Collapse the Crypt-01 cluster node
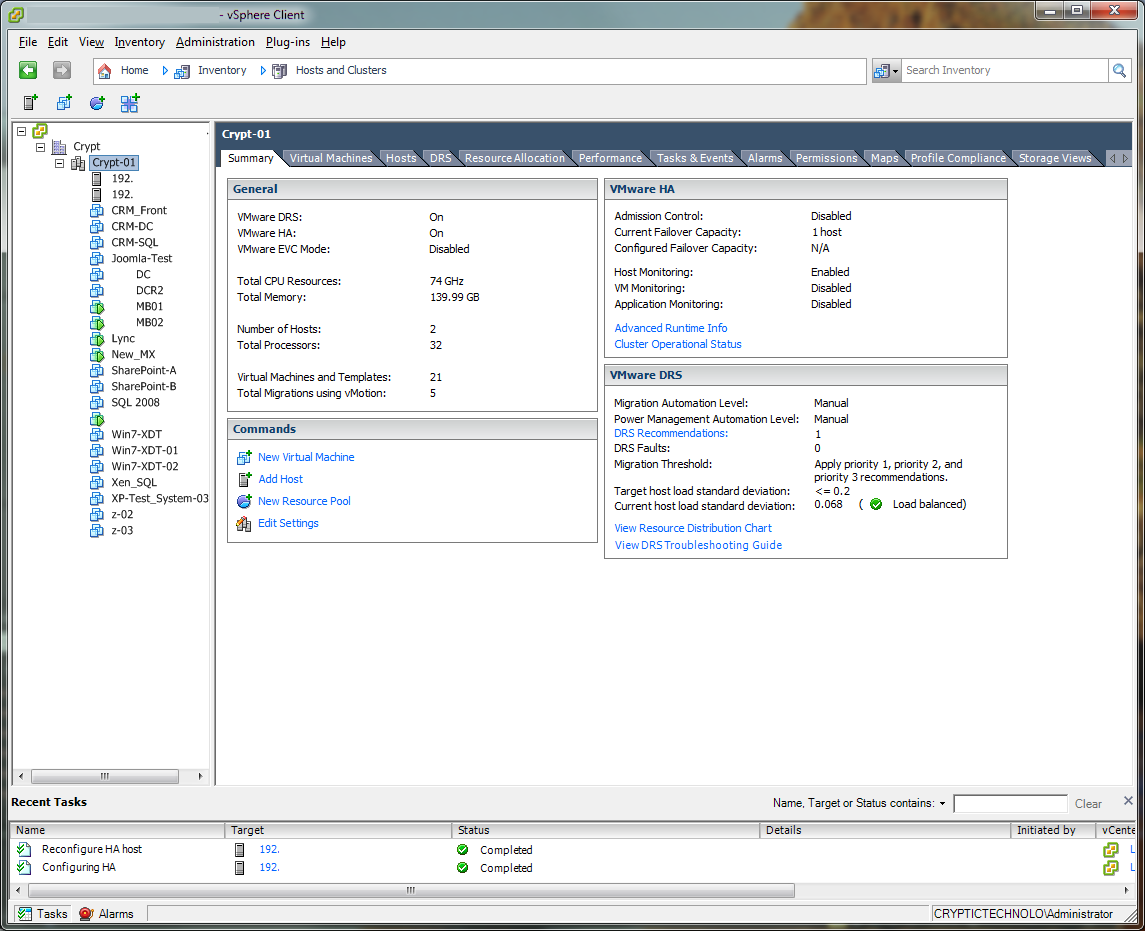 pyautogui.click(x=60, y=163)
